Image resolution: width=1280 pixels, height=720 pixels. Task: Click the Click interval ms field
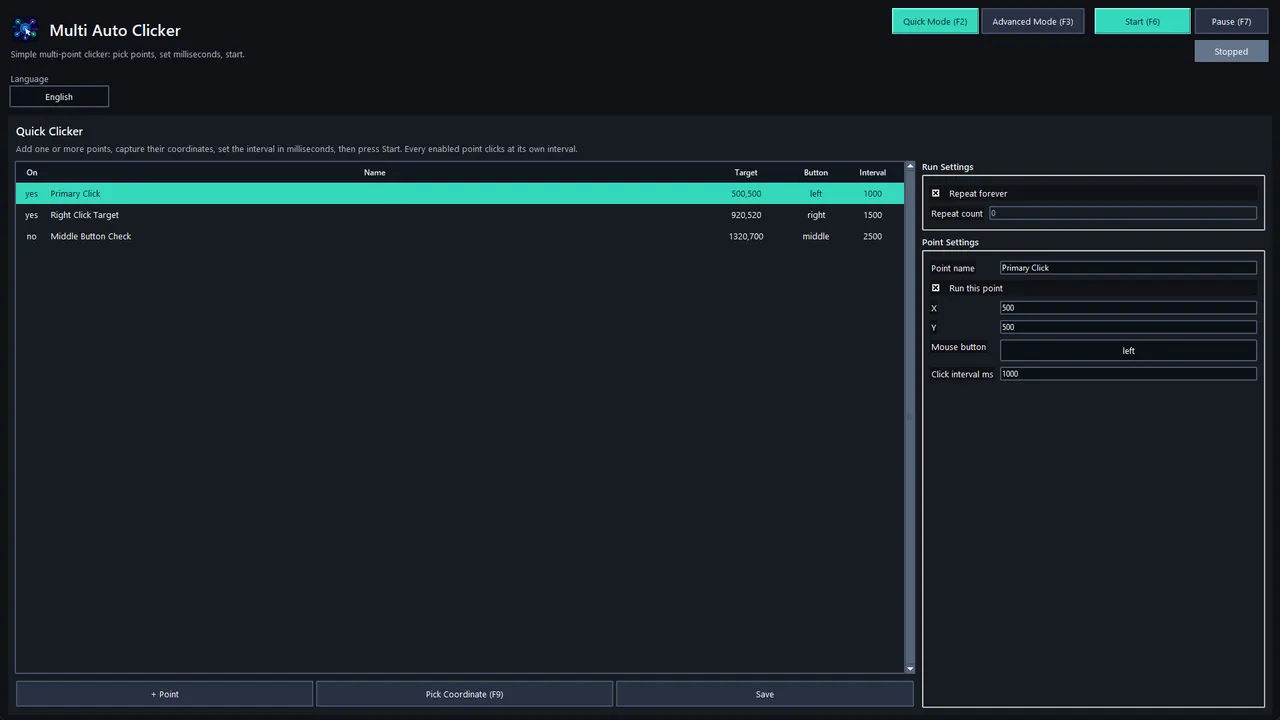coord(1128,374)
